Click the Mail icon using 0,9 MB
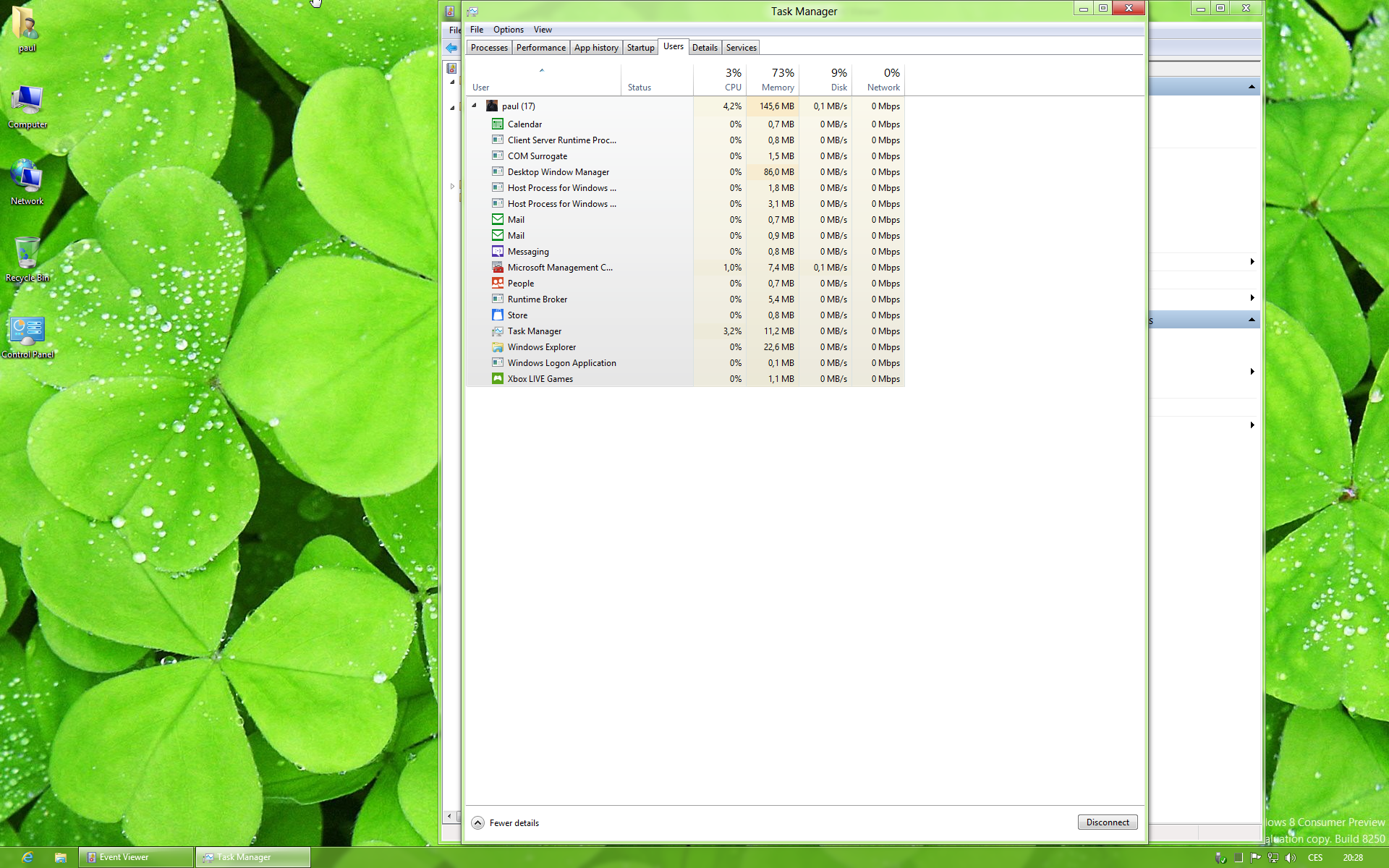Image resolution: width=1389 pixels, height=868 pixels. coord(498,236)
